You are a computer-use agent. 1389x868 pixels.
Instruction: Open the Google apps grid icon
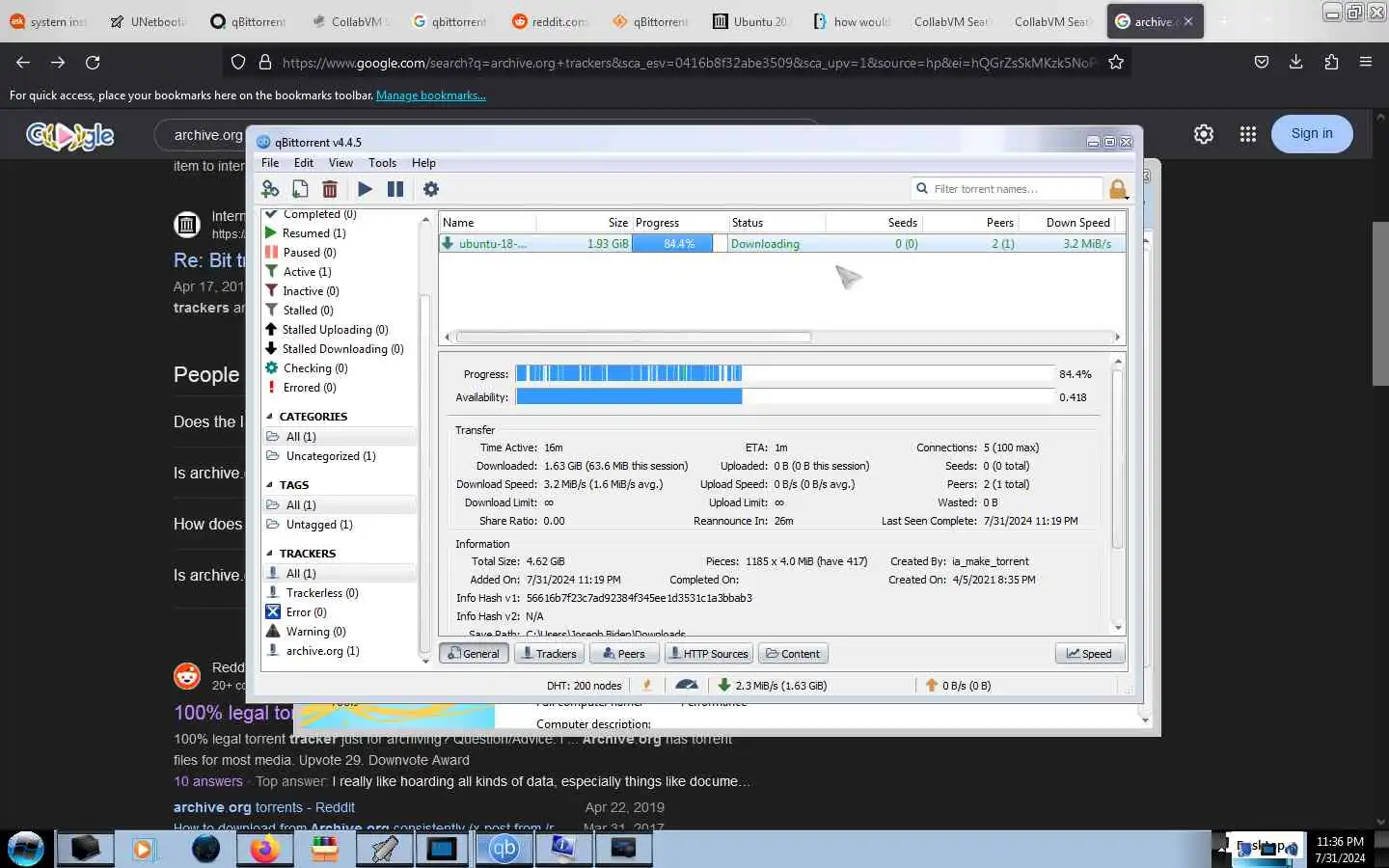(1248, 134)
